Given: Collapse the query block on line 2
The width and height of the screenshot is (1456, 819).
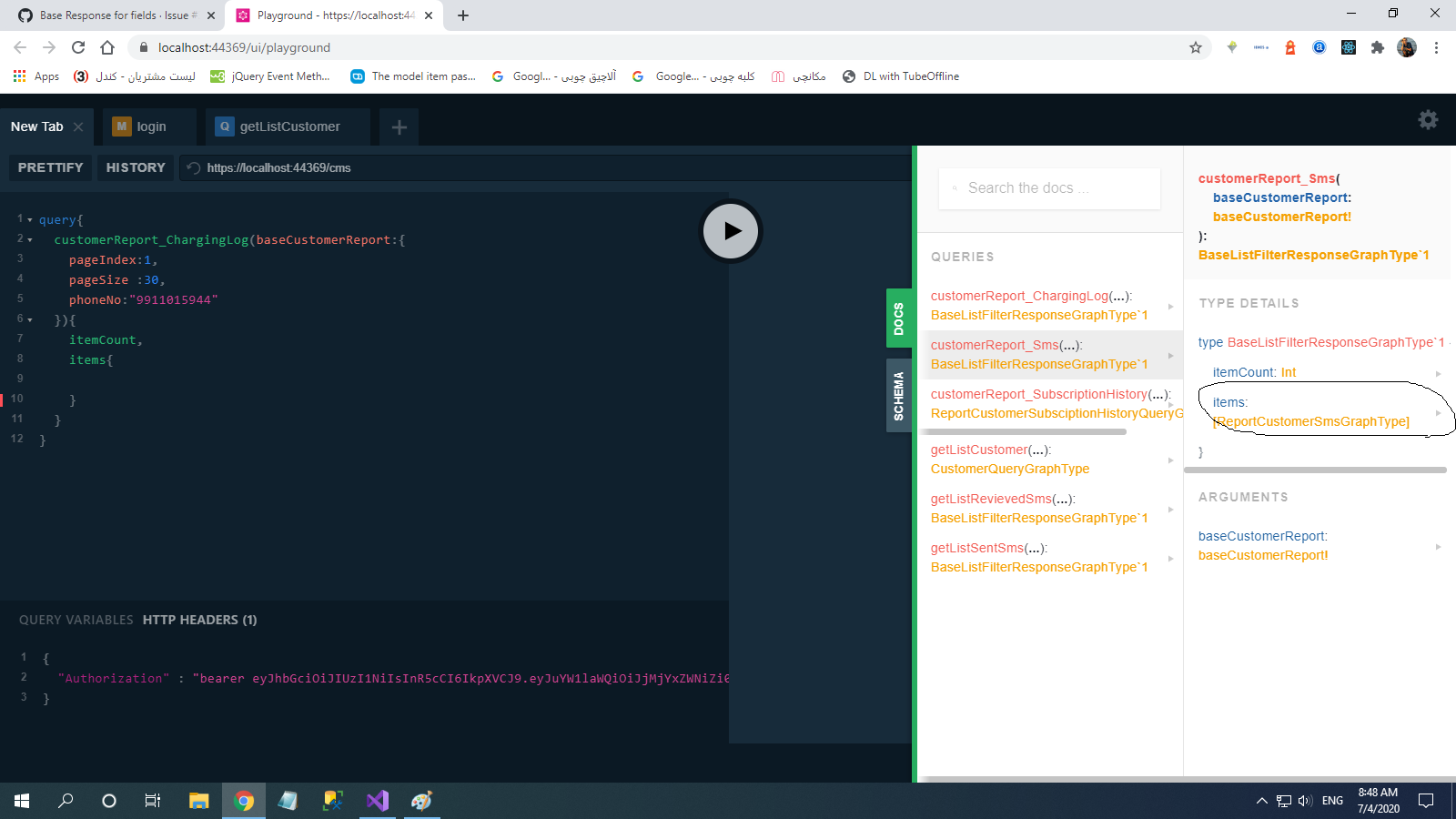Looking at the screenshot, I should tap(30, 238).
